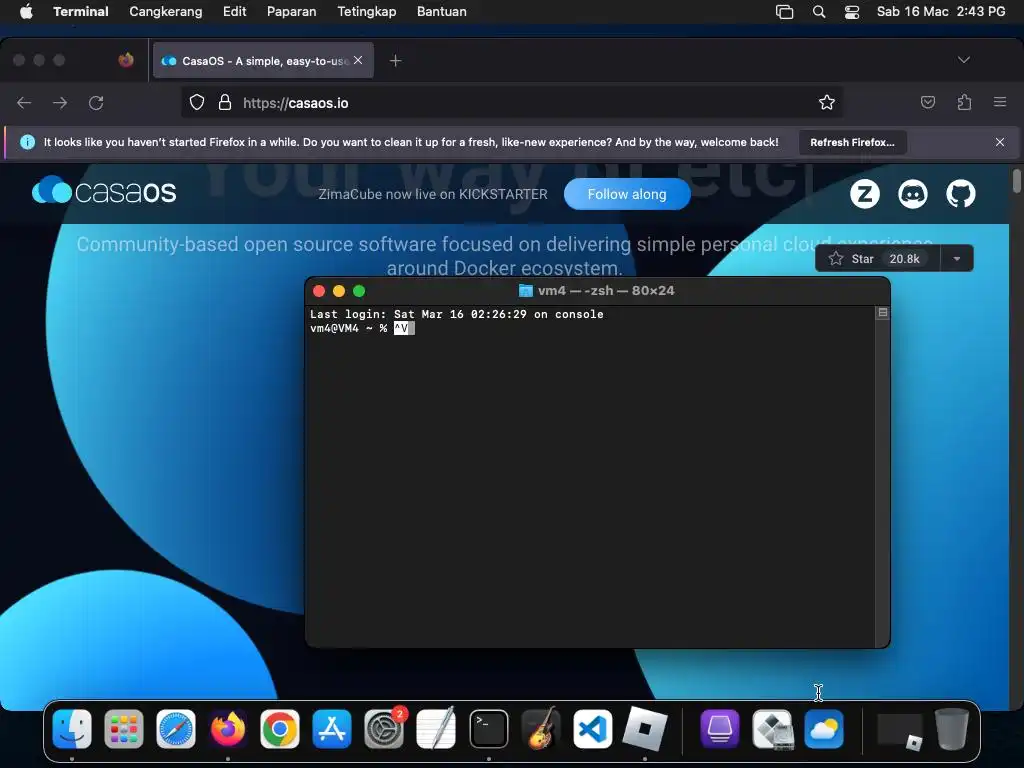Open Apple Configurator purple dock icon
Screen dimensions: 1024x768
[720, 729]
